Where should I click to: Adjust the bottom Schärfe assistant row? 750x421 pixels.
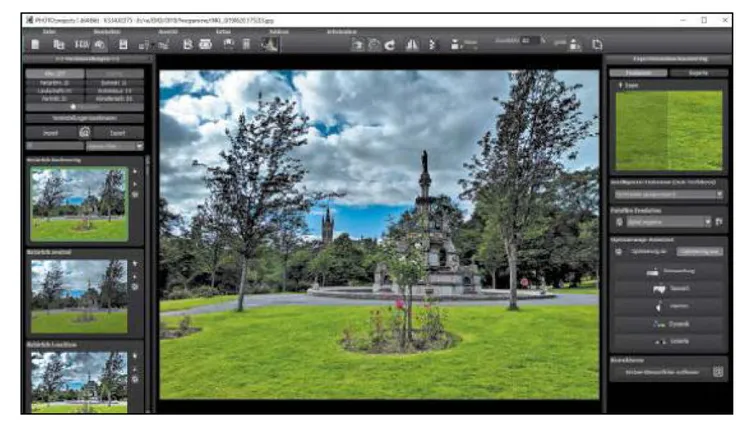[x=669, y=342]
